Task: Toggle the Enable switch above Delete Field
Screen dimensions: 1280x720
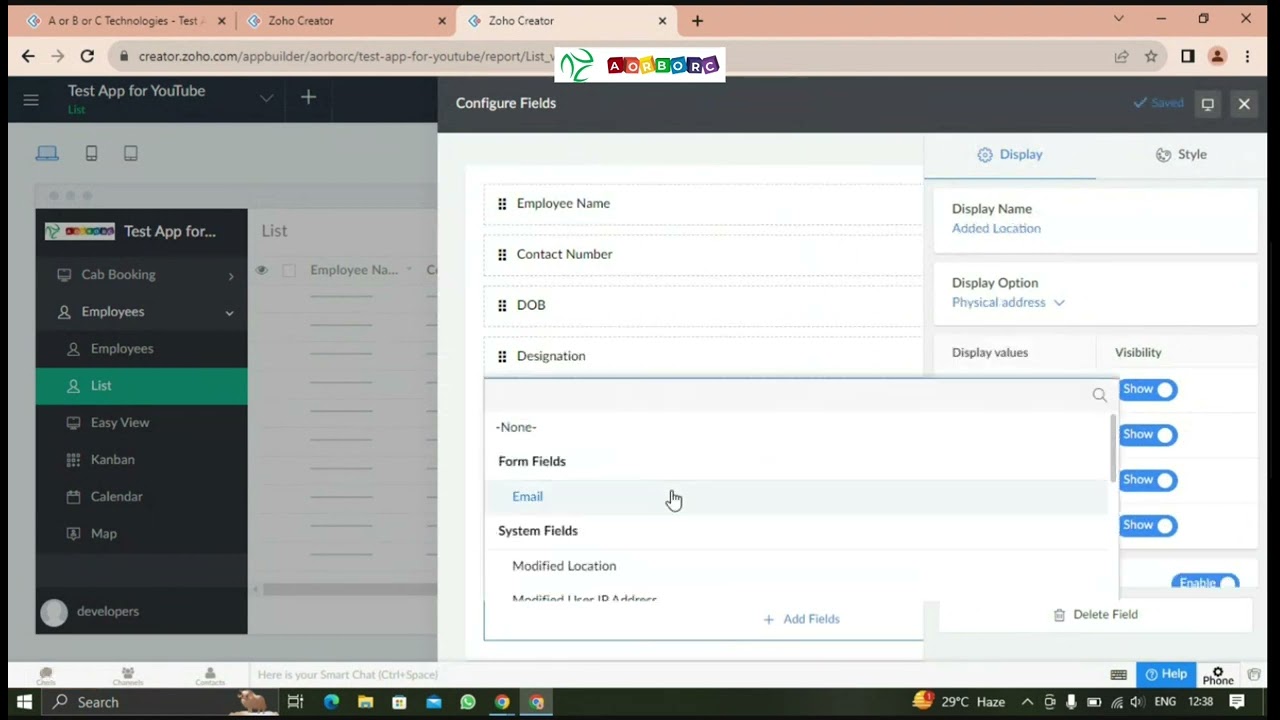Action: pos(1205,582)
